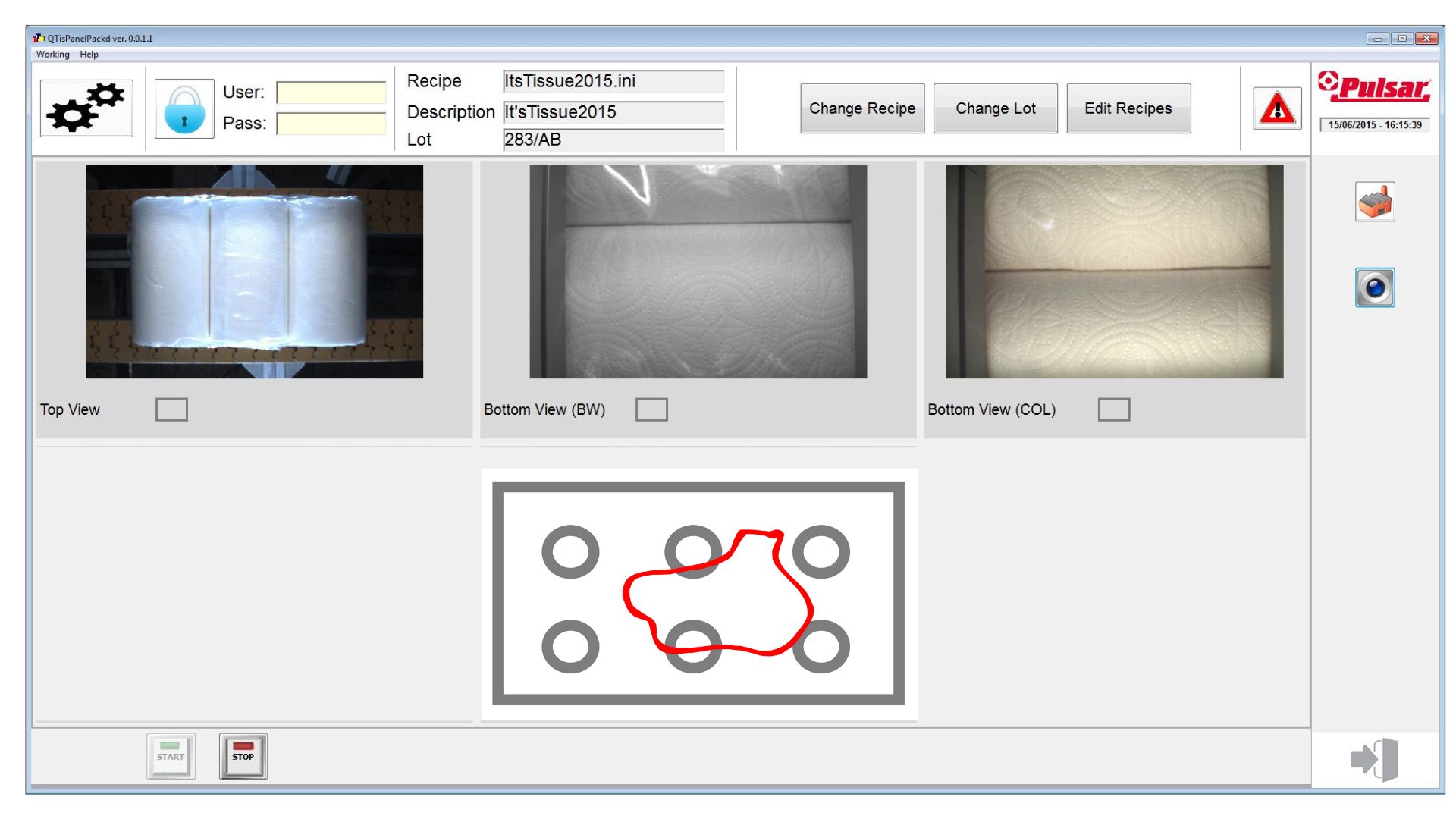Click the blue camera lens icon
The image size is (1456, 819).
tap(1375, 287)
